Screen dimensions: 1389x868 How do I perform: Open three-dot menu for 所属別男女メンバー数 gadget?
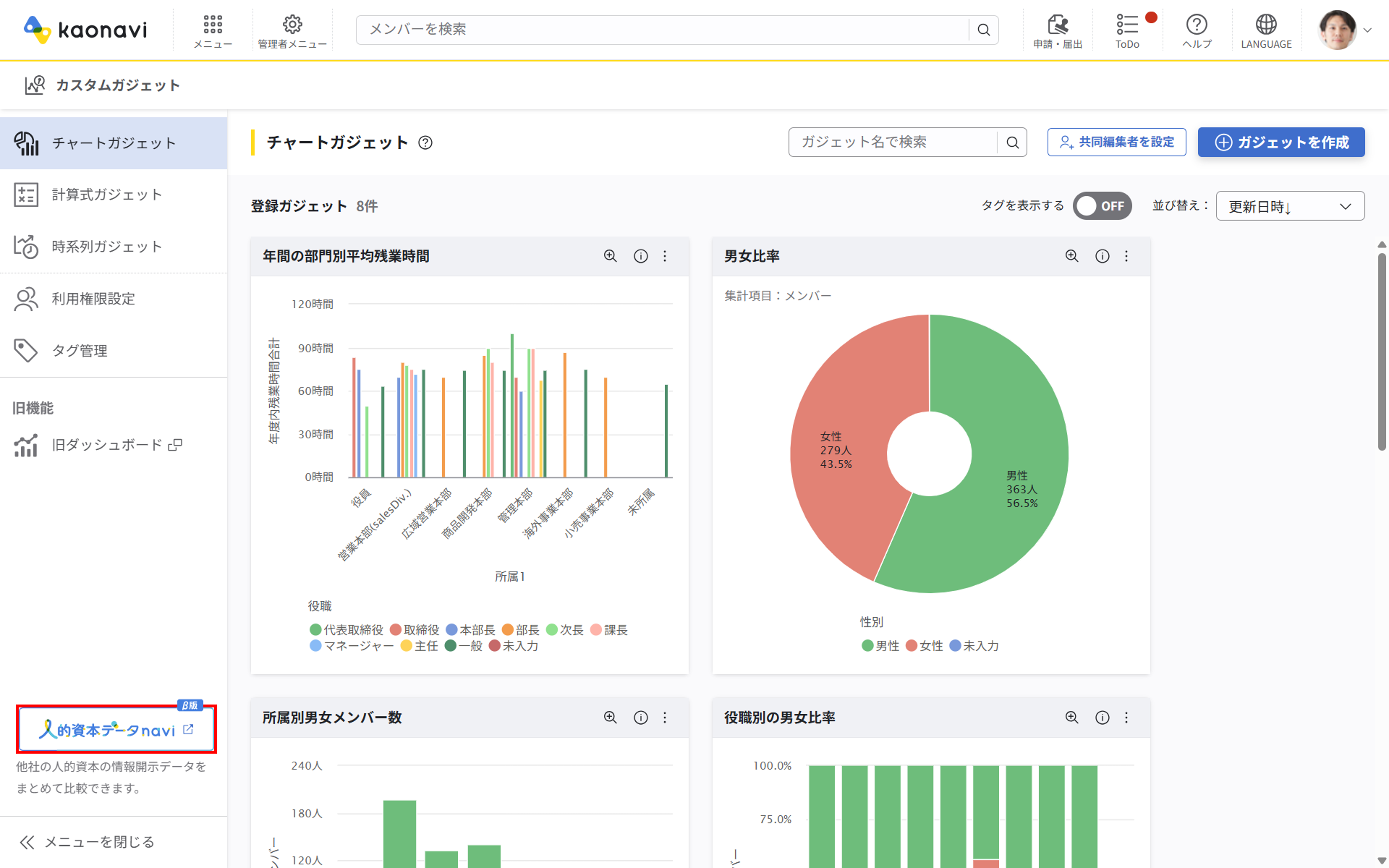pyautogui.click(x=665, y=718)
